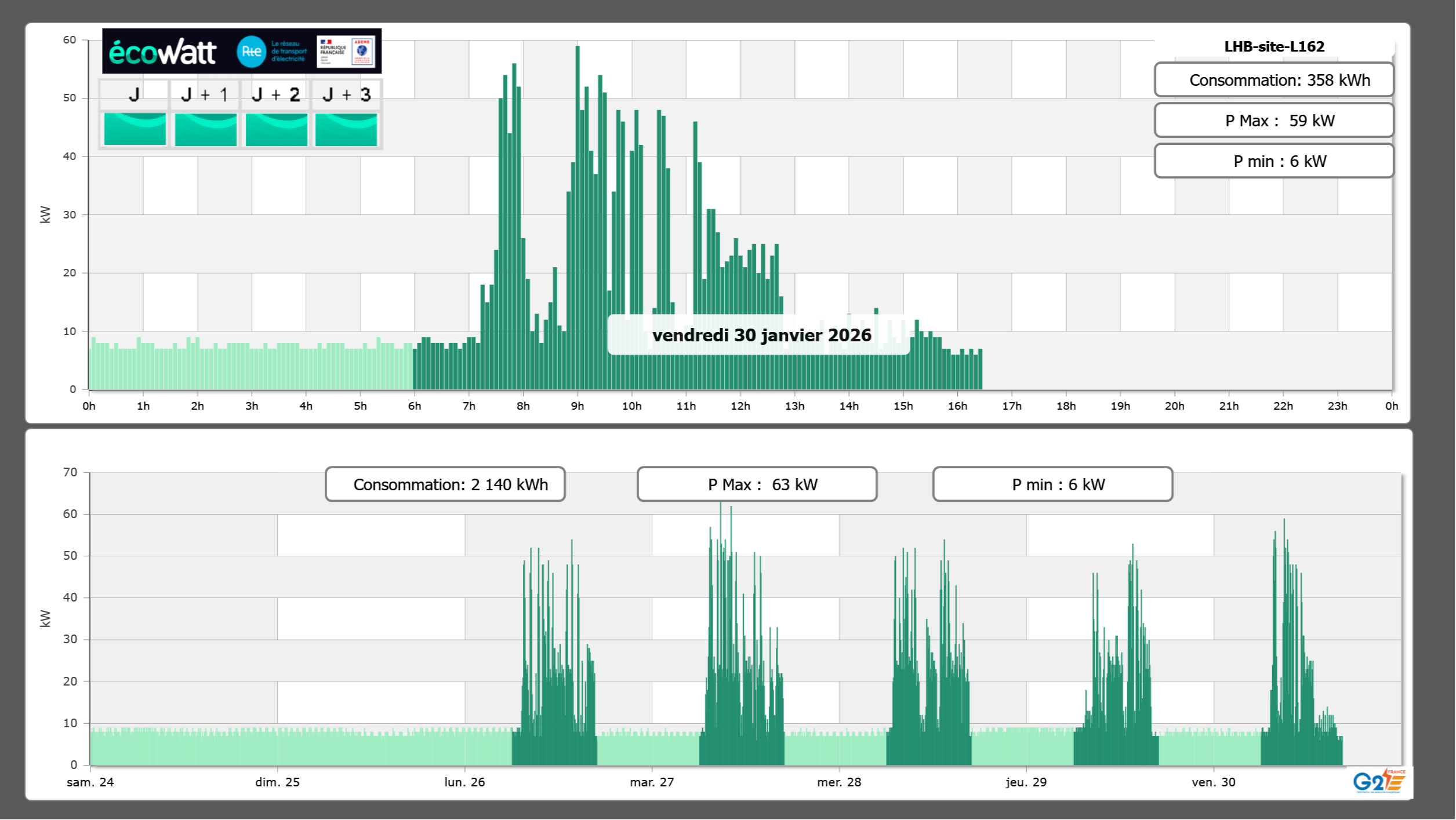Click the Consommation: 2 140 kWh box
The width and height of the screenshot is (1456, 820).
[445, 484]
